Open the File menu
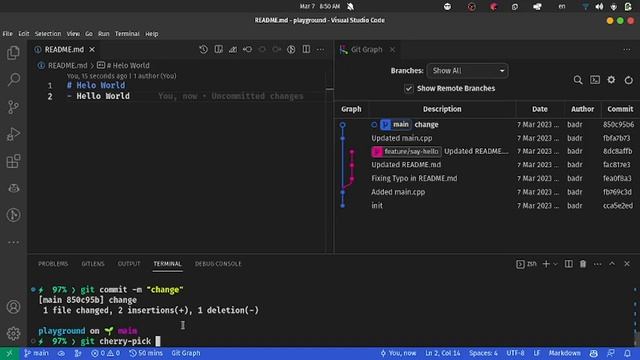 [7, 34]
